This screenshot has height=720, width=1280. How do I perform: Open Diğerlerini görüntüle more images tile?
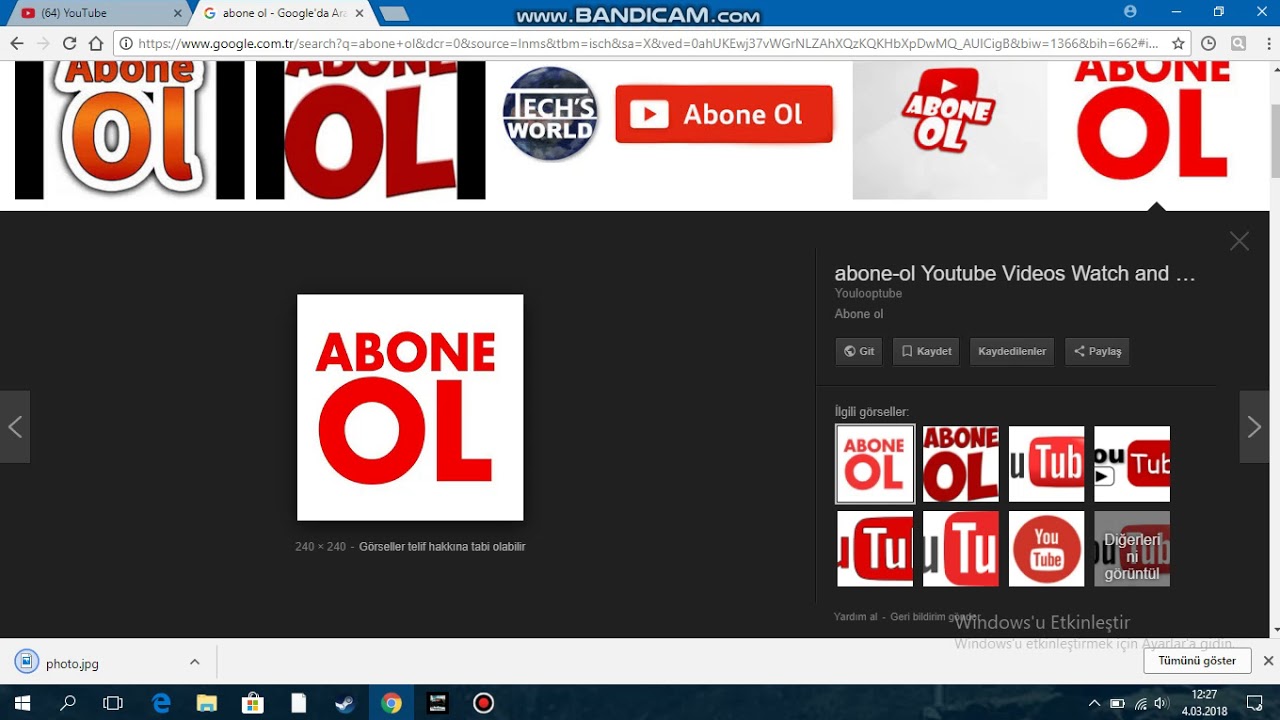pos(1132,548)
